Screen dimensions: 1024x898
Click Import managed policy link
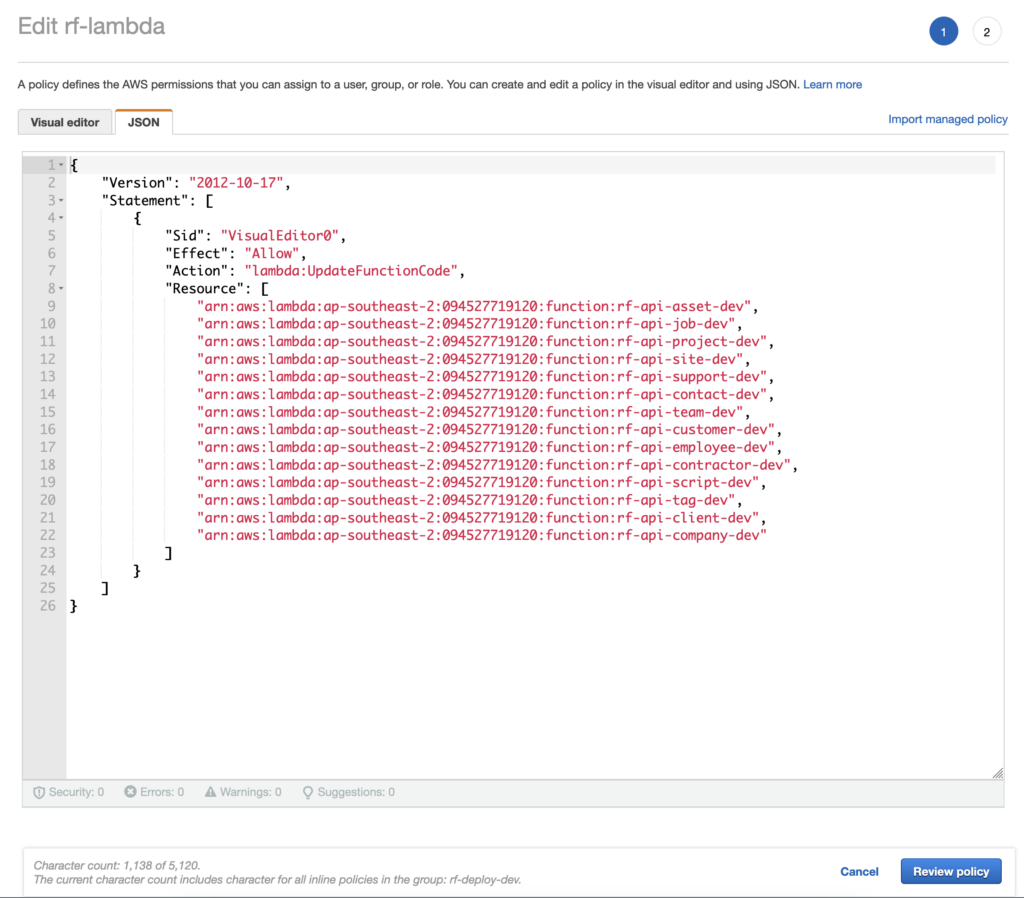point(948,119)
